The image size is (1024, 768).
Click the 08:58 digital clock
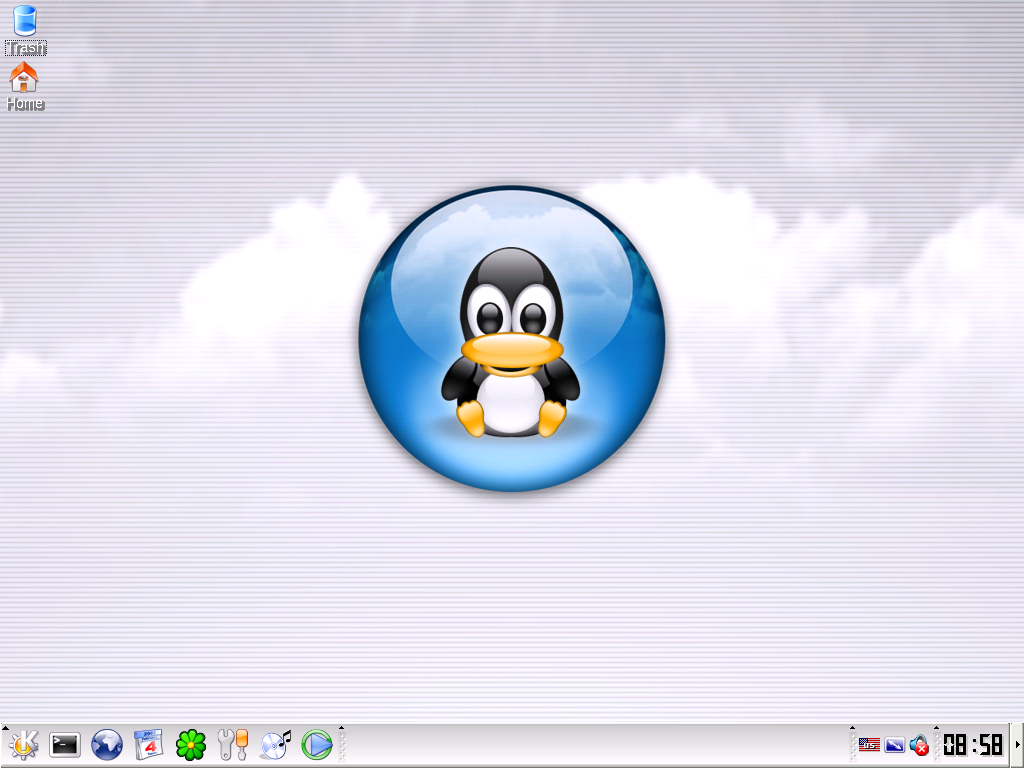pyautogui.click(x=973, y=745)
